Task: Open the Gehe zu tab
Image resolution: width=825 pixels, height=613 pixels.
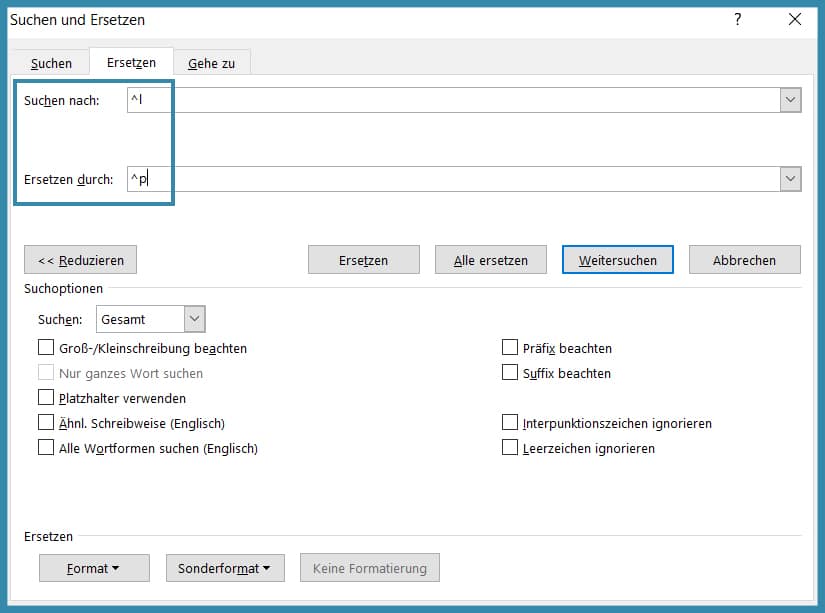Action: [211, 63]
